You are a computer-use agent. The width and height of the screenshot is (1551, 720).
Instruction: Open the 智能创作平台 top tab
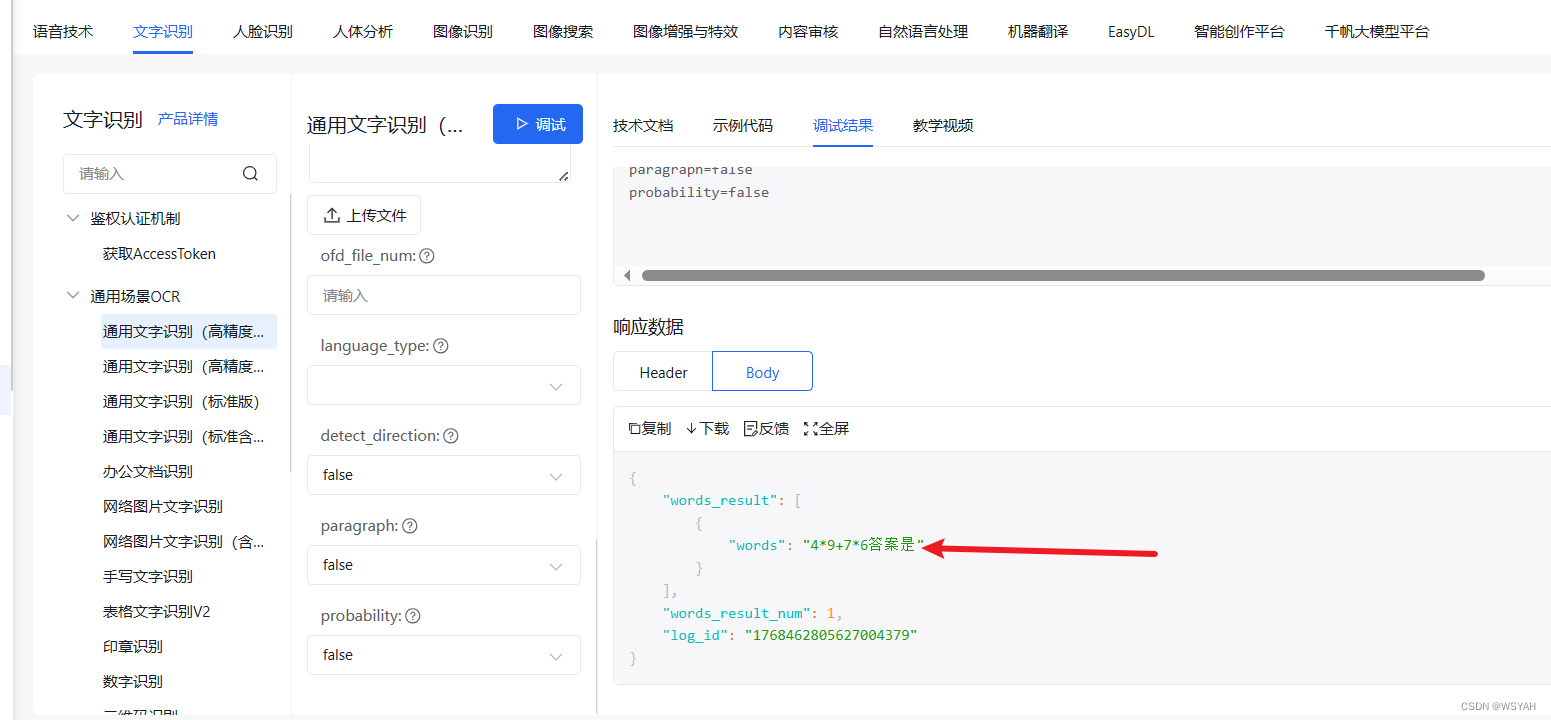[1239, 31]
